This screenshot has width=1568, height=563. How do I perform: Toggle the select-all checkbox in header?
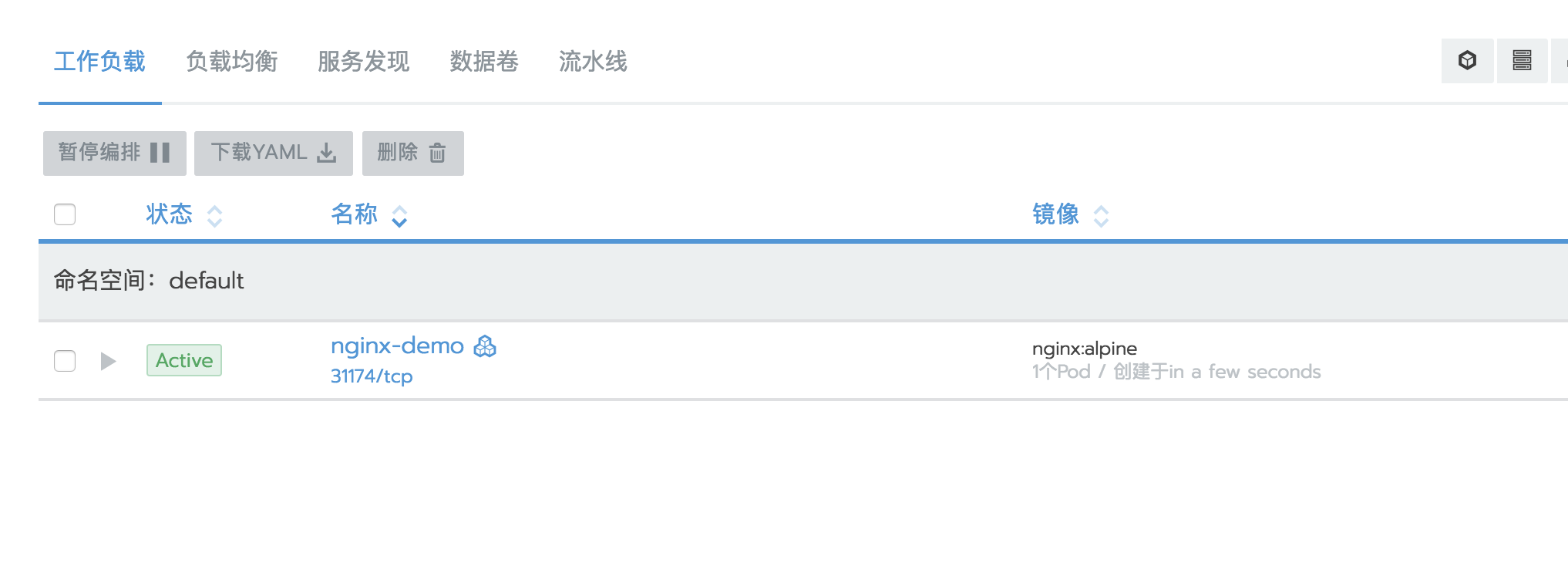[65, 214]
